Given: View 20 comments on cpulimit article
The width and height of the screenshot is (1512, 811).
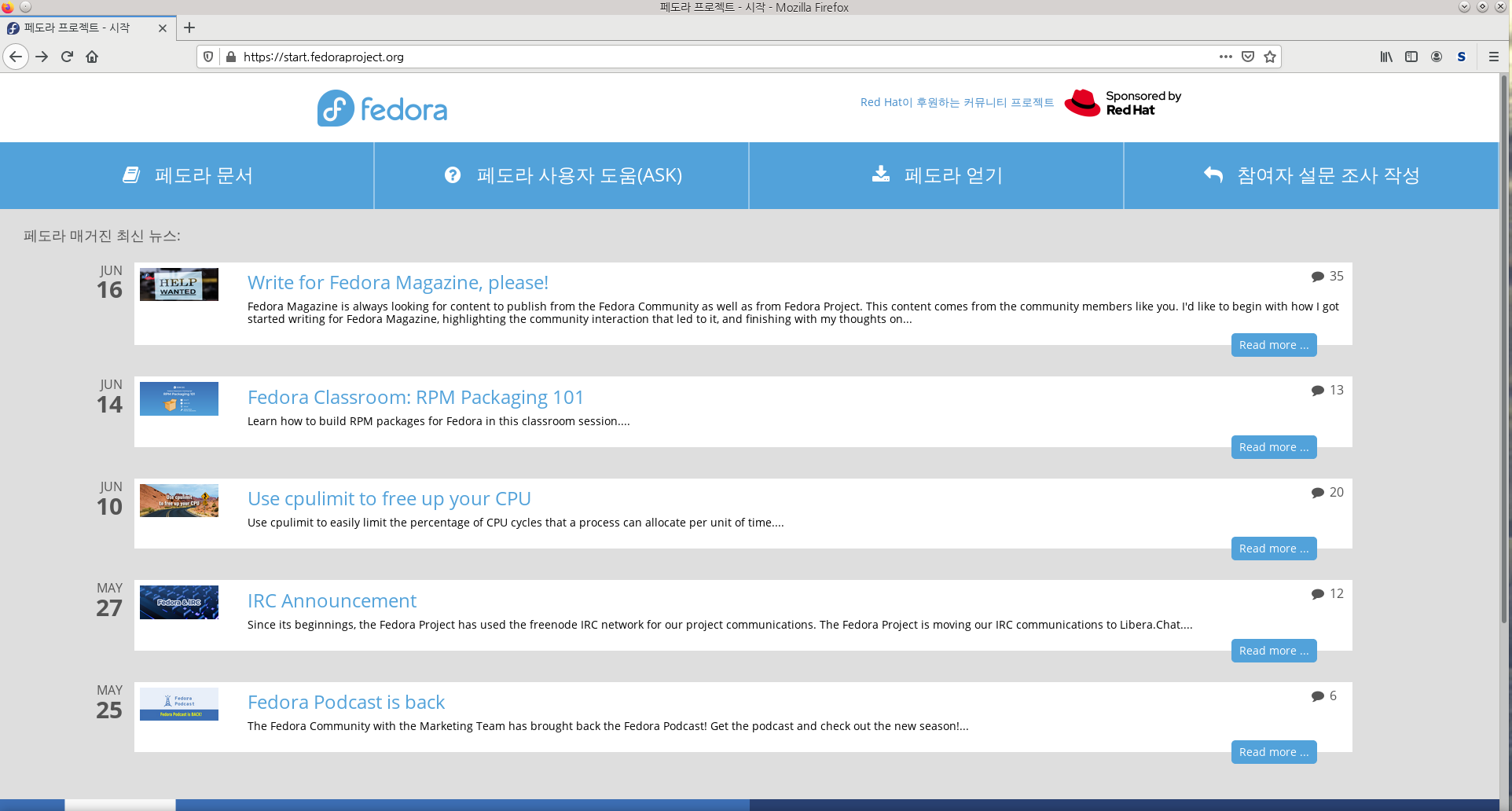Looking at the screenshot, I should (1327, 492).
